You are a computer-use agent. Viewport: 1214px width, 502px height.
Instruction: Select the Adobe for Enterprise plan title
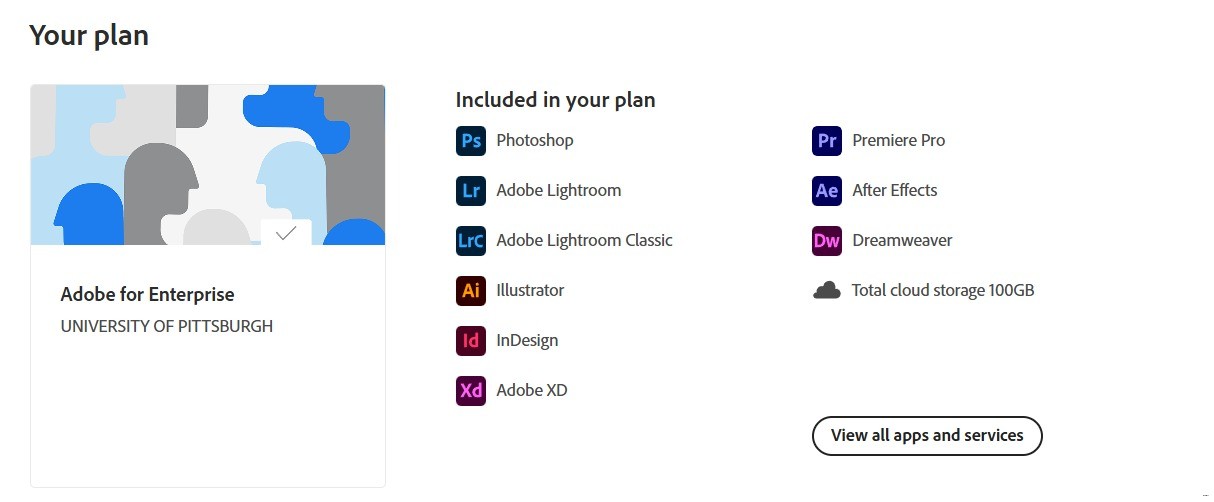tap(147, 295)
